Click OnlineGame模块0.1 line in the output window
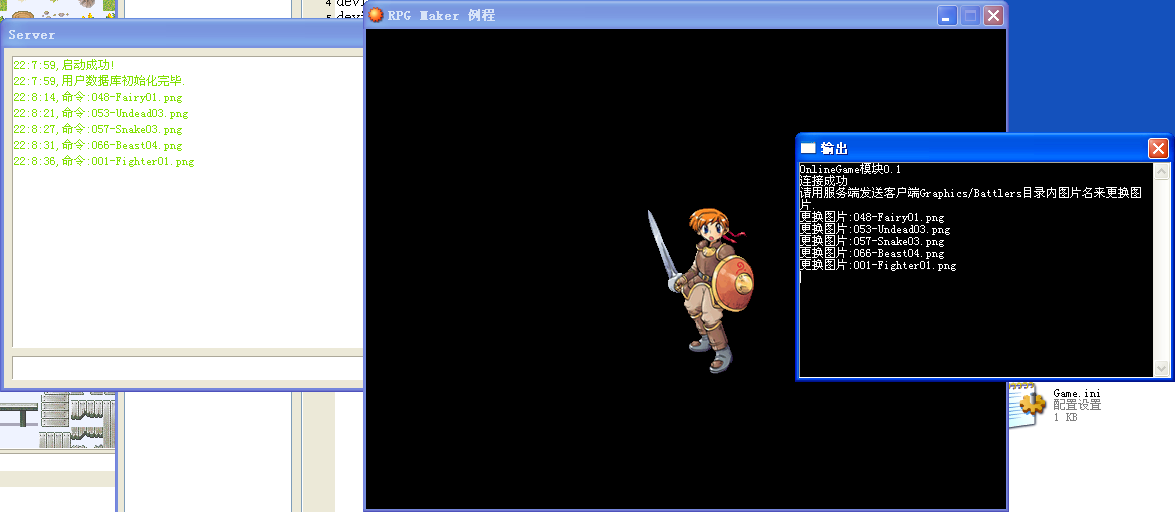 pyautogui.click(x=851, y=169)
